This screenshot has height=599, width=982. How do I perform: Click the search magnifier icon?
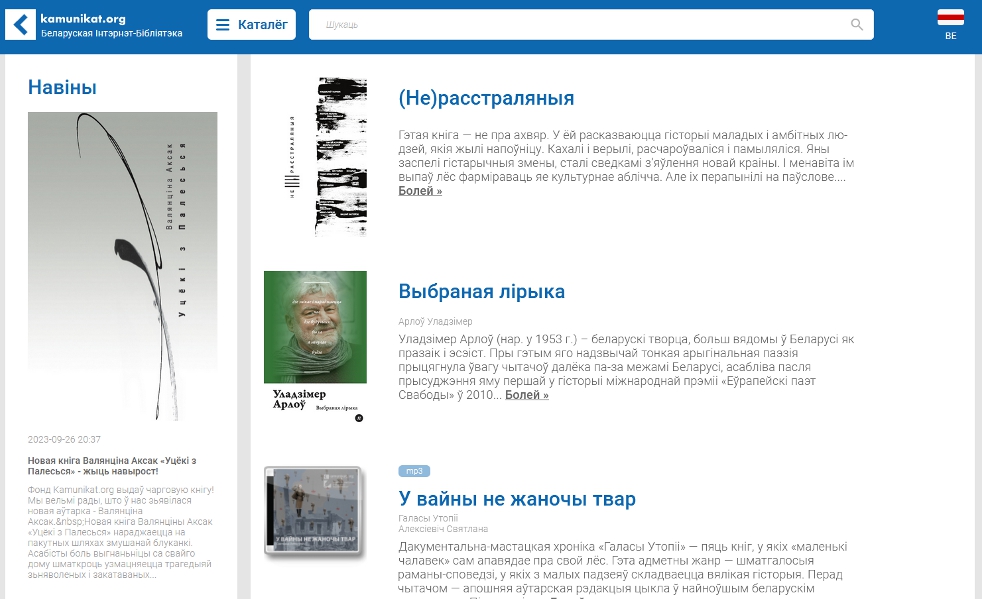pyautogui.click(x=856, y=24)
